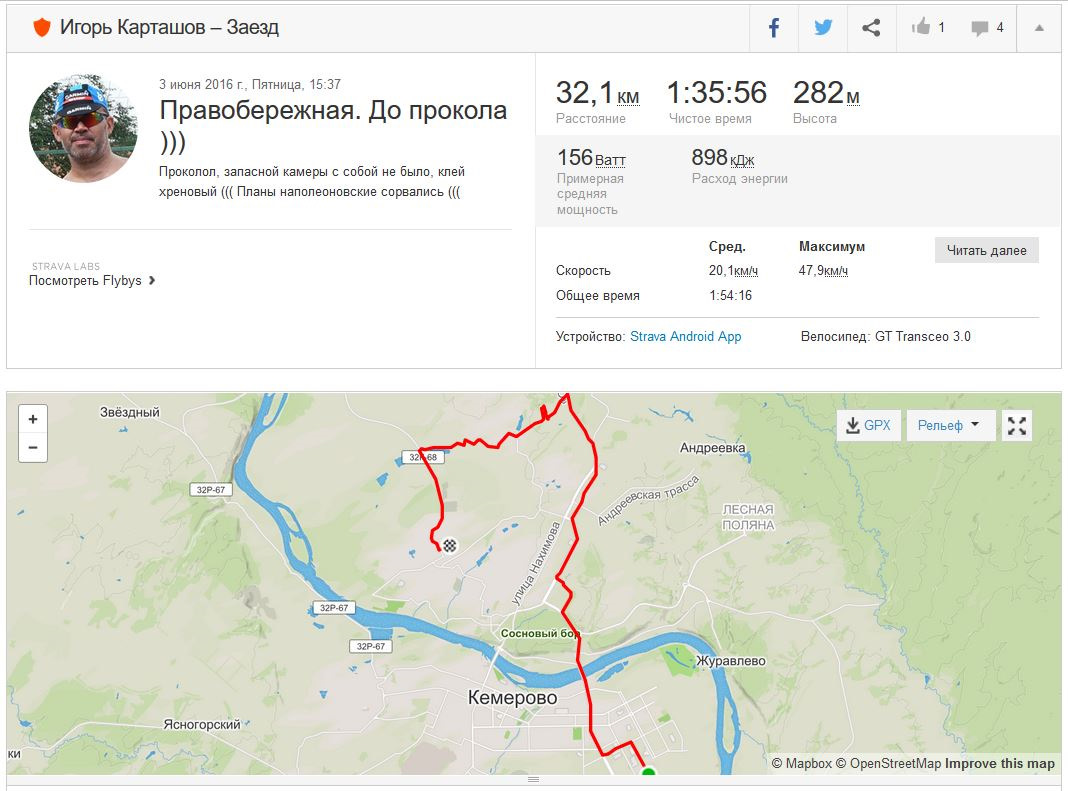Zoom out on the map

point(33,448)
